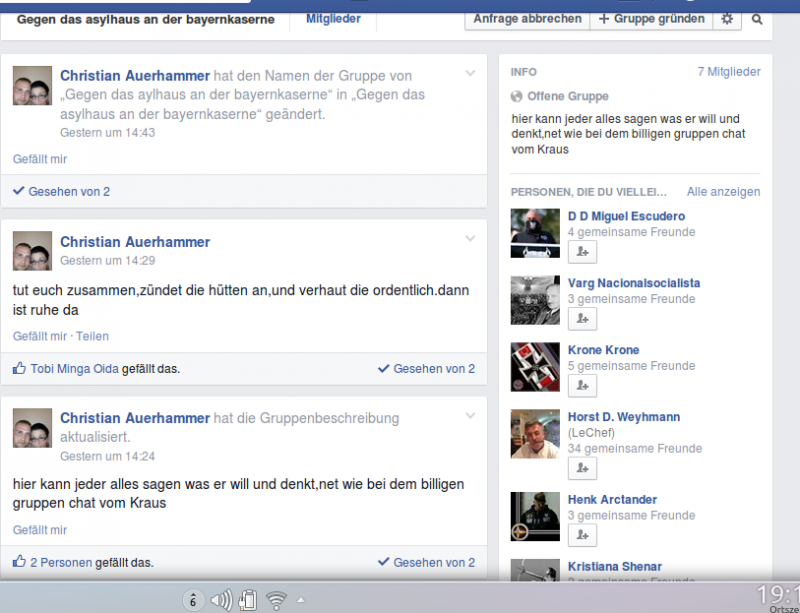
Task: Click the Anfrage abbrechen button
Action: point(527,19)
